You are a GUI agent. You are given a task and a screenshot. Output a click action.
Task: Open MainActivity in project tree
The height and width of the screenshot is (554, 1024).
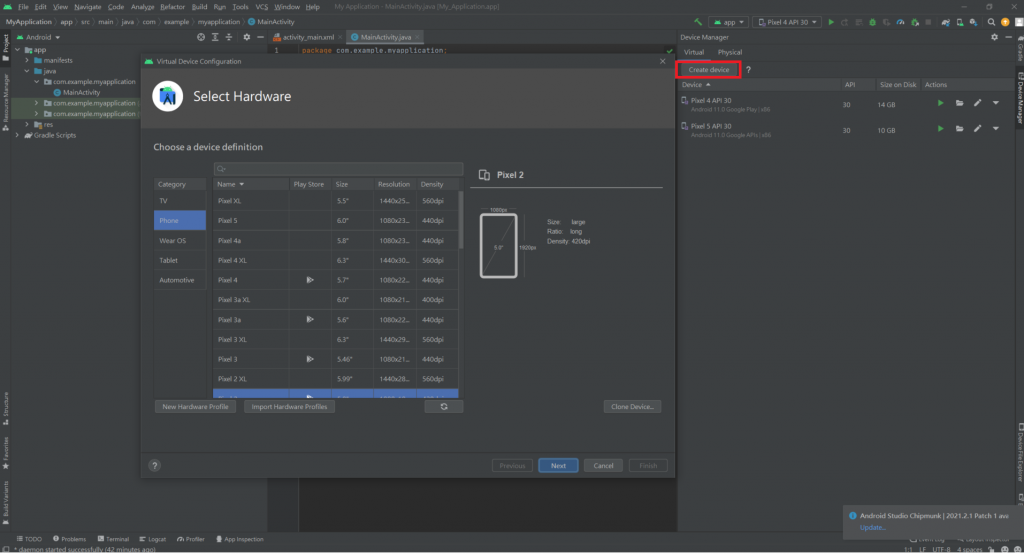point(76,92)
